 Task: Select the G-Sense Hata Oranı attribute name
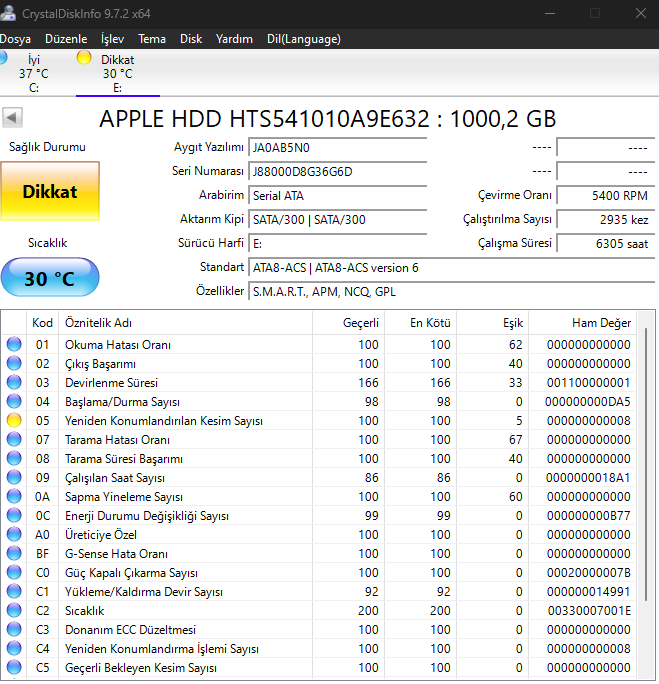(116, 554)
